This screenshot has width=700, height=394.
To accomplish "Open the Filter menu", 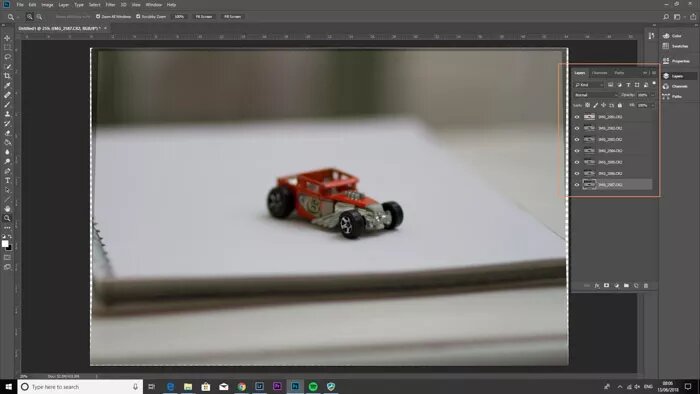I will pos(110,5).
